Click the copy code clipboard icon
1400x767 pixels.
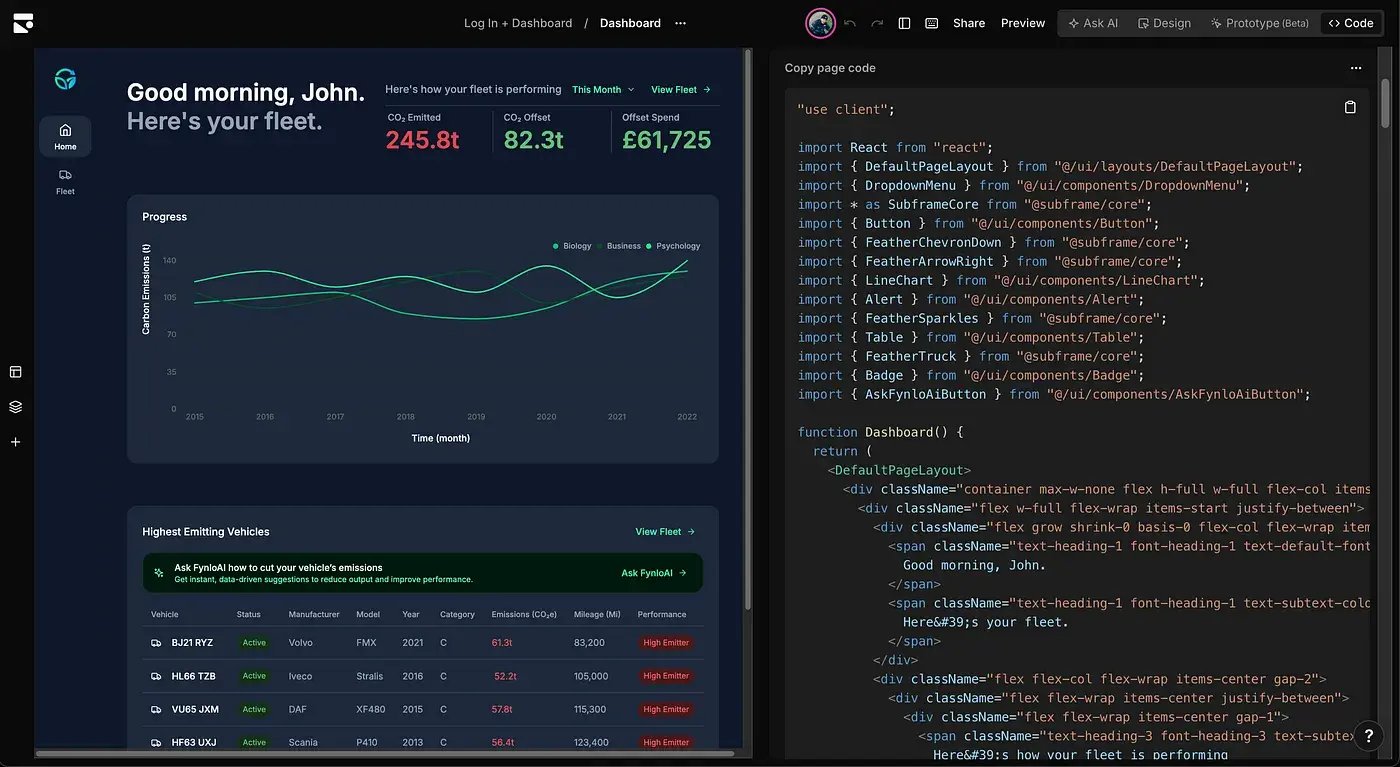pos(1350,107)
